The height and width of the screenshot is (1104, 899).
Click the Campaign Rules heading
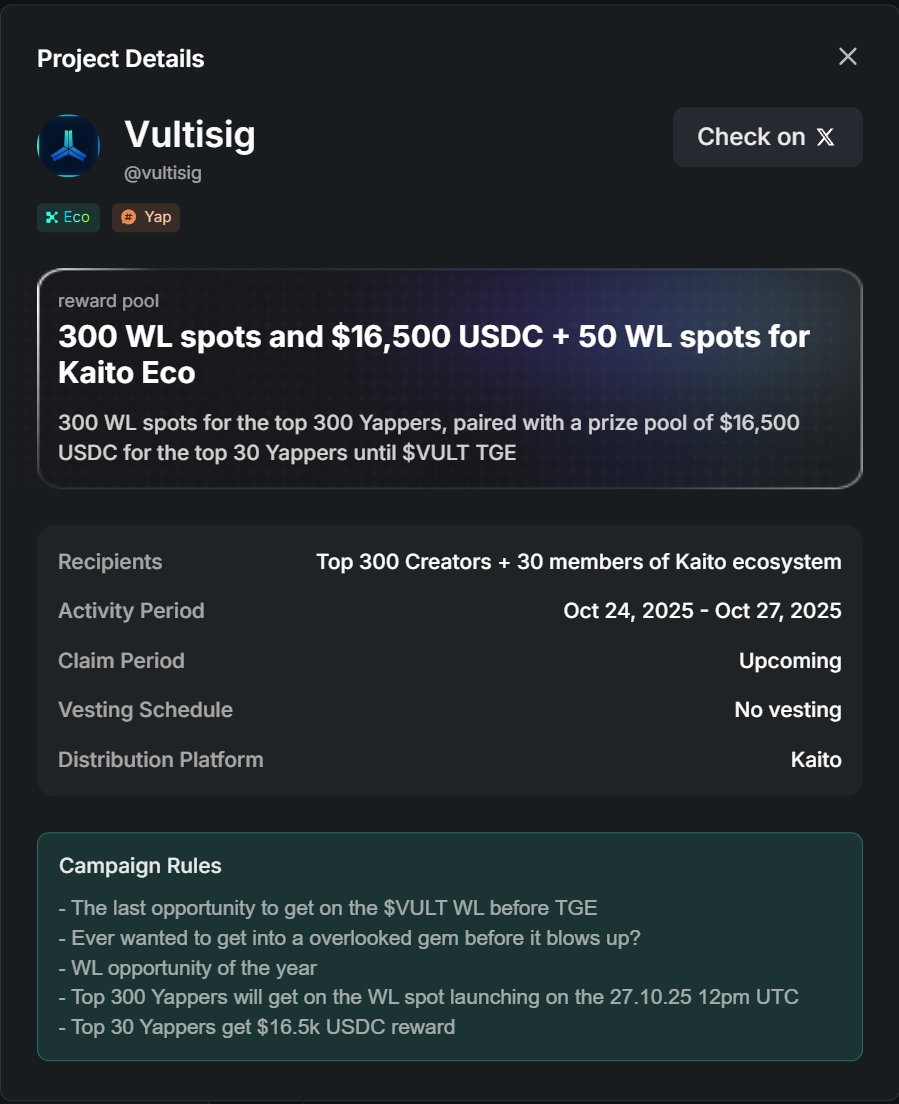click(140, 866)
